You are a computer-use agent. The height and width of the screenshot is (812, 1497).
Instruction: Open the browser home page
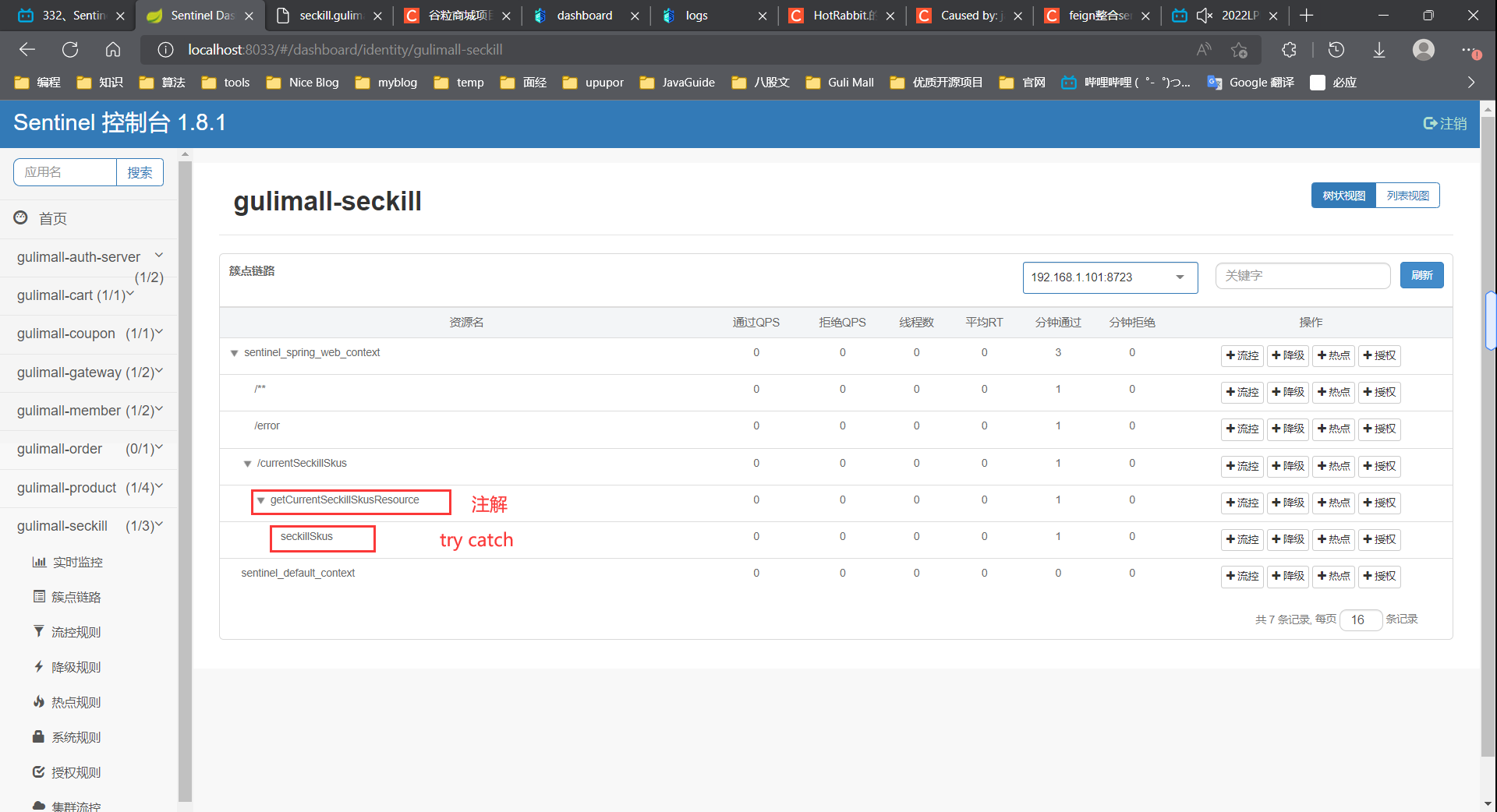click(113, 50)
